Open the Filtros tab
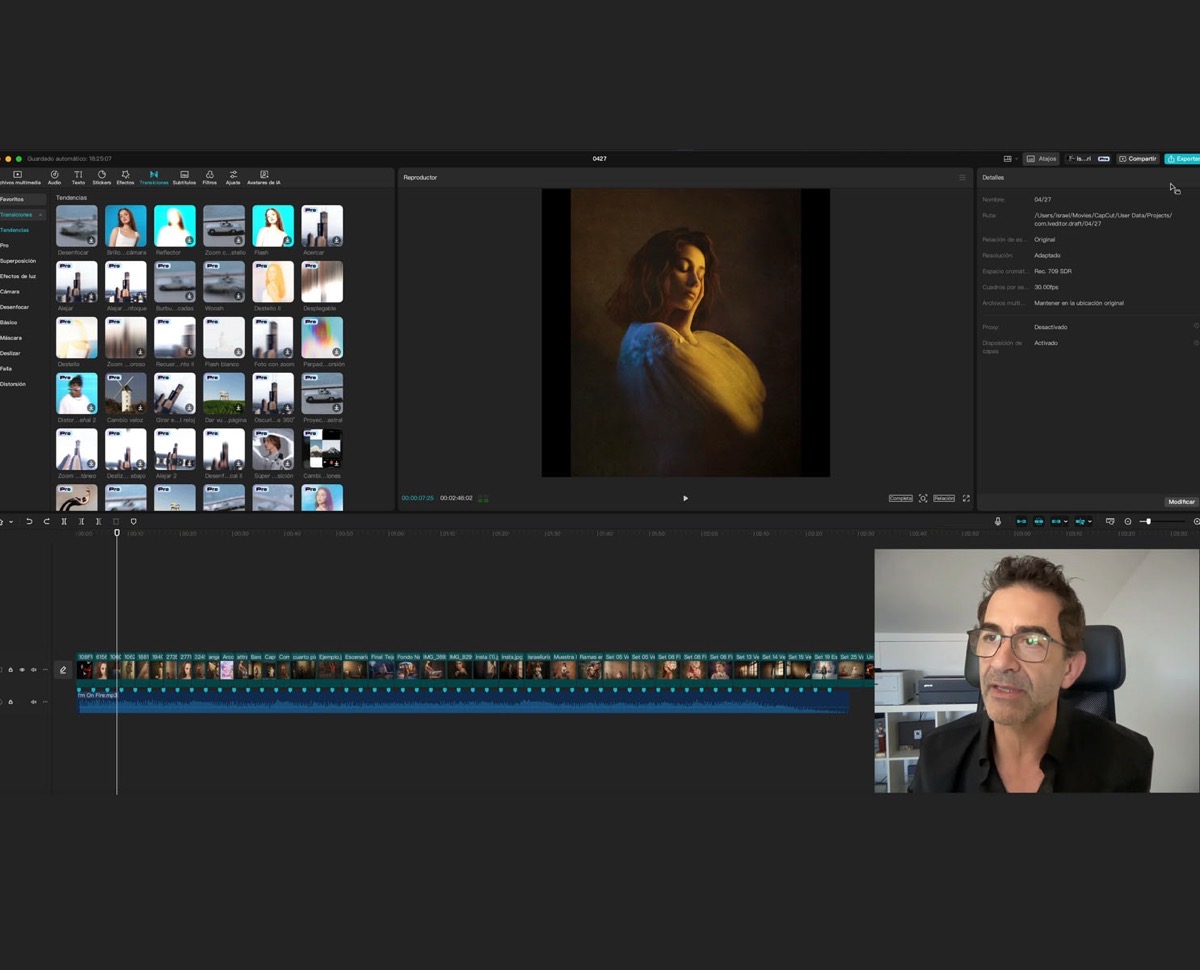The image size is (1200, 970). tap(209, 178)
